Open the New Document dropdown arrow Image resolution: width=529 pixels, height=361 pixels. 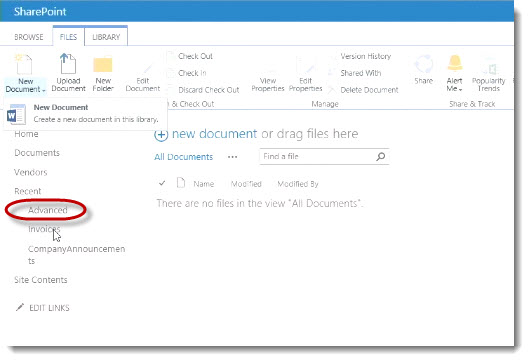pyautogui.click(x=44, y=90)
